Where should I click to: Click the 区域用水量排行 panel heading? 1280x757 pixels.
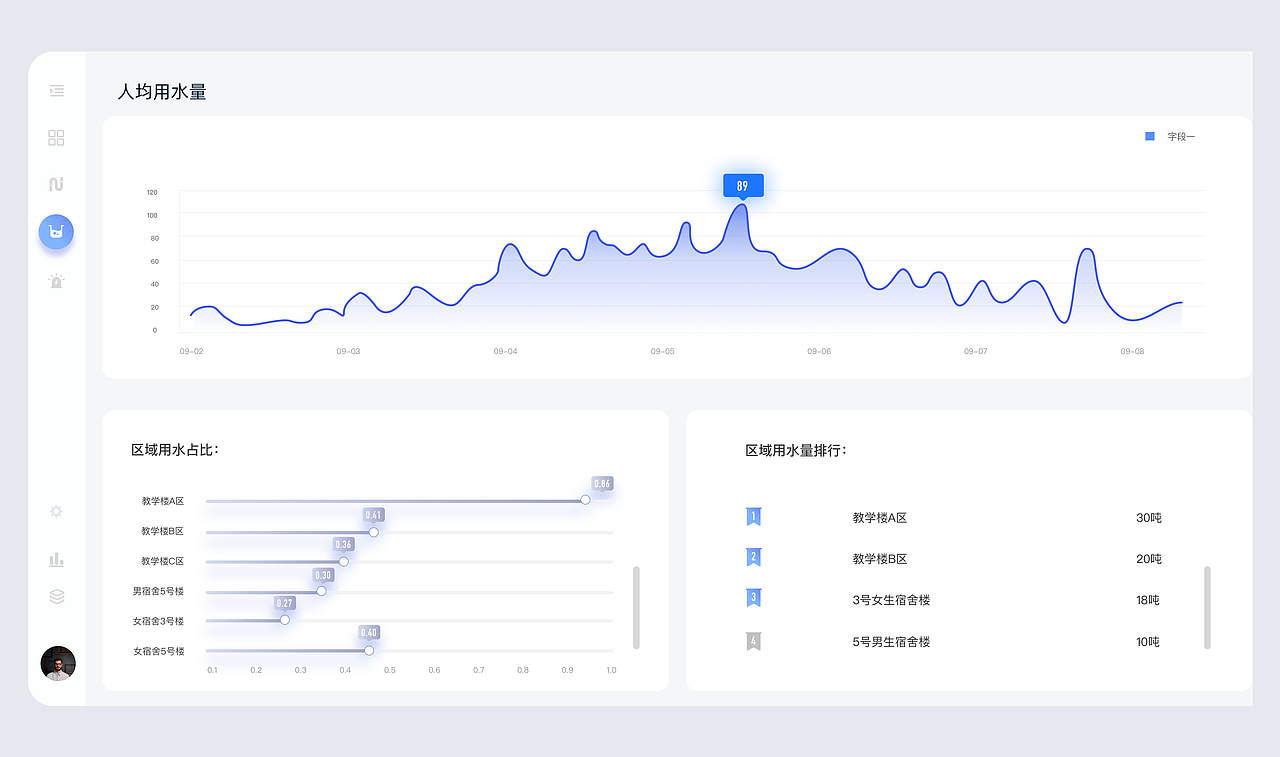pyautogui.click(x=796, y=450)
